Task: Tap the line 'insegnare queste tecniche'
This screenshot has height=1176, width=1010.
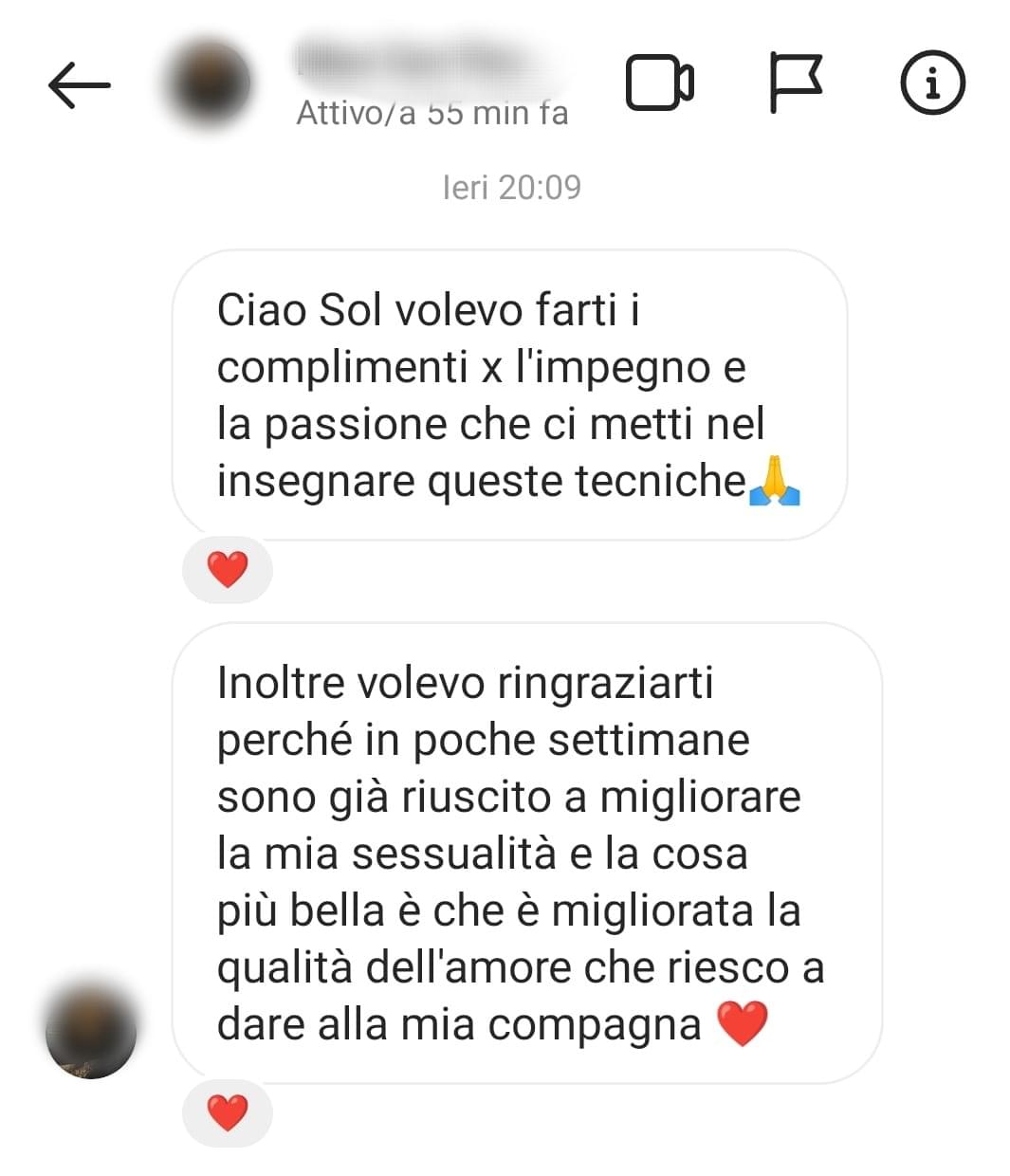Action: (x=482, y=482)
